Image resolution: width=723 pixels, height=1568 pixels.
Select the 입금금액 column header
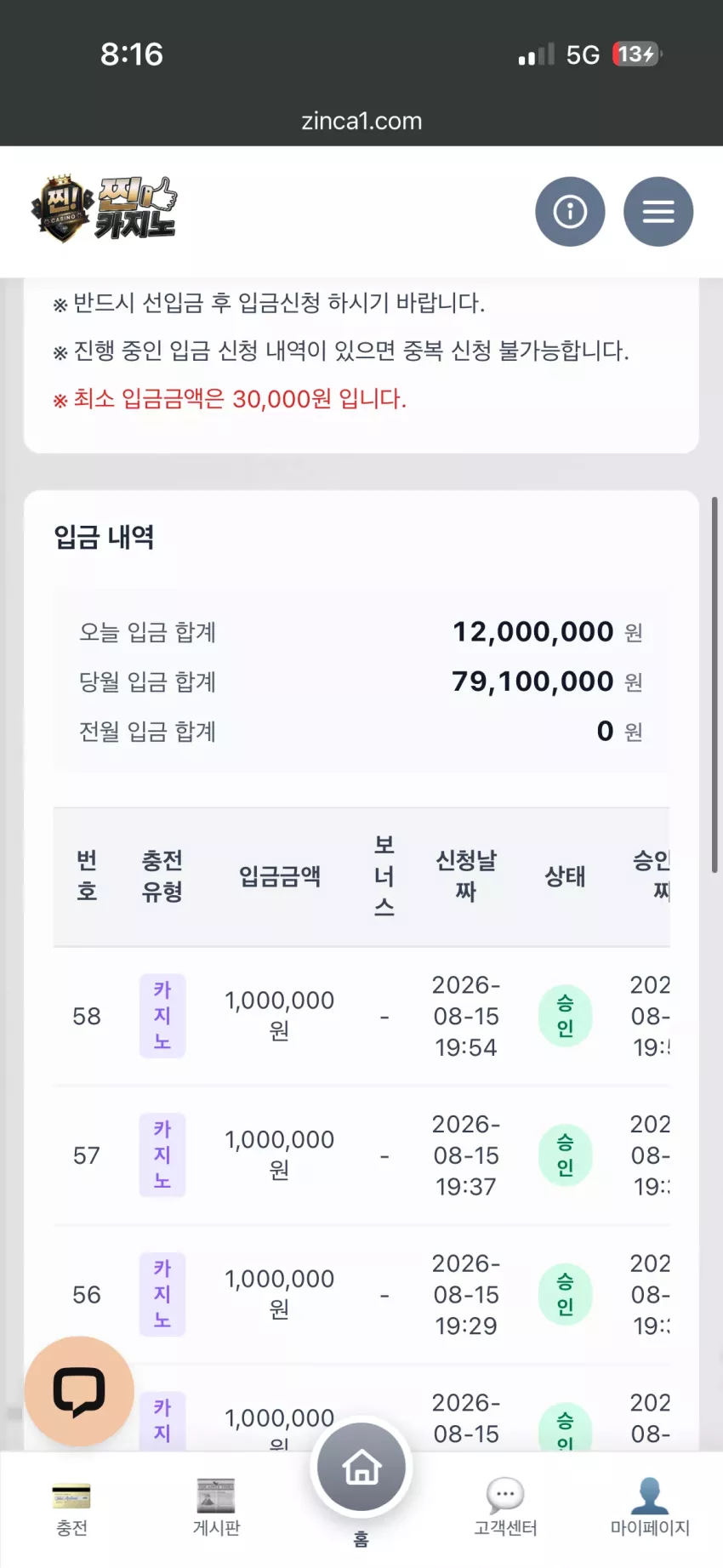pos(280,876)
